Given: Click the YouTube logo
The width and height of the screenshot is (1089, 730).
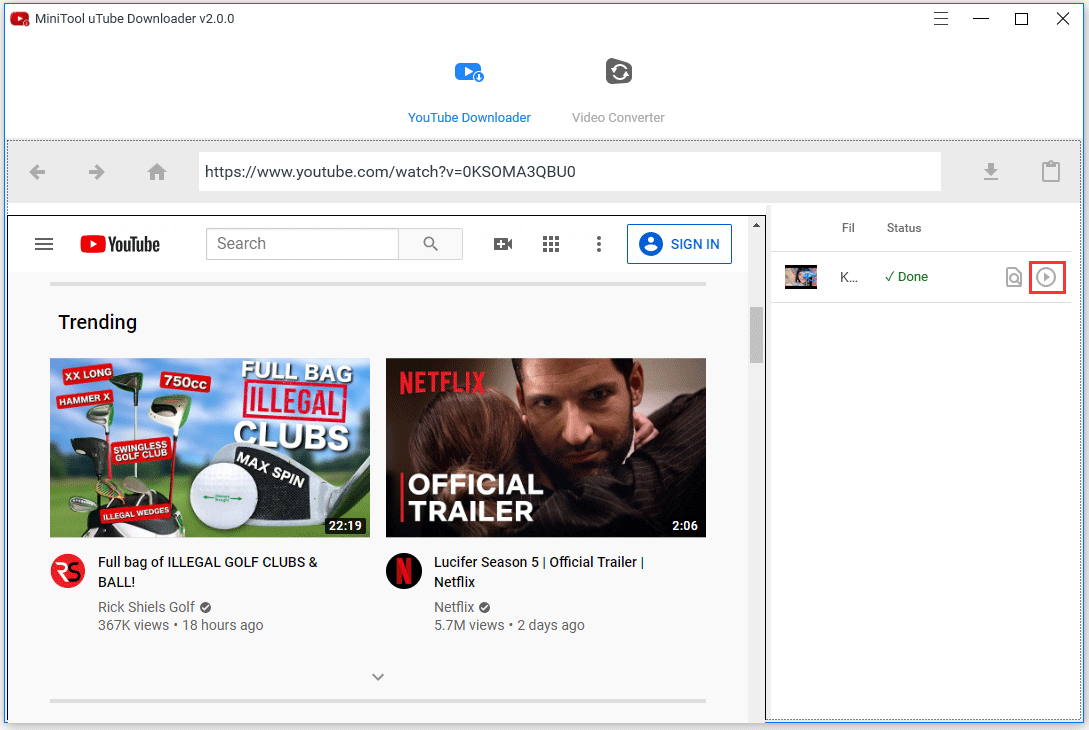Looking at the screenshot, I should pos(120,244).
